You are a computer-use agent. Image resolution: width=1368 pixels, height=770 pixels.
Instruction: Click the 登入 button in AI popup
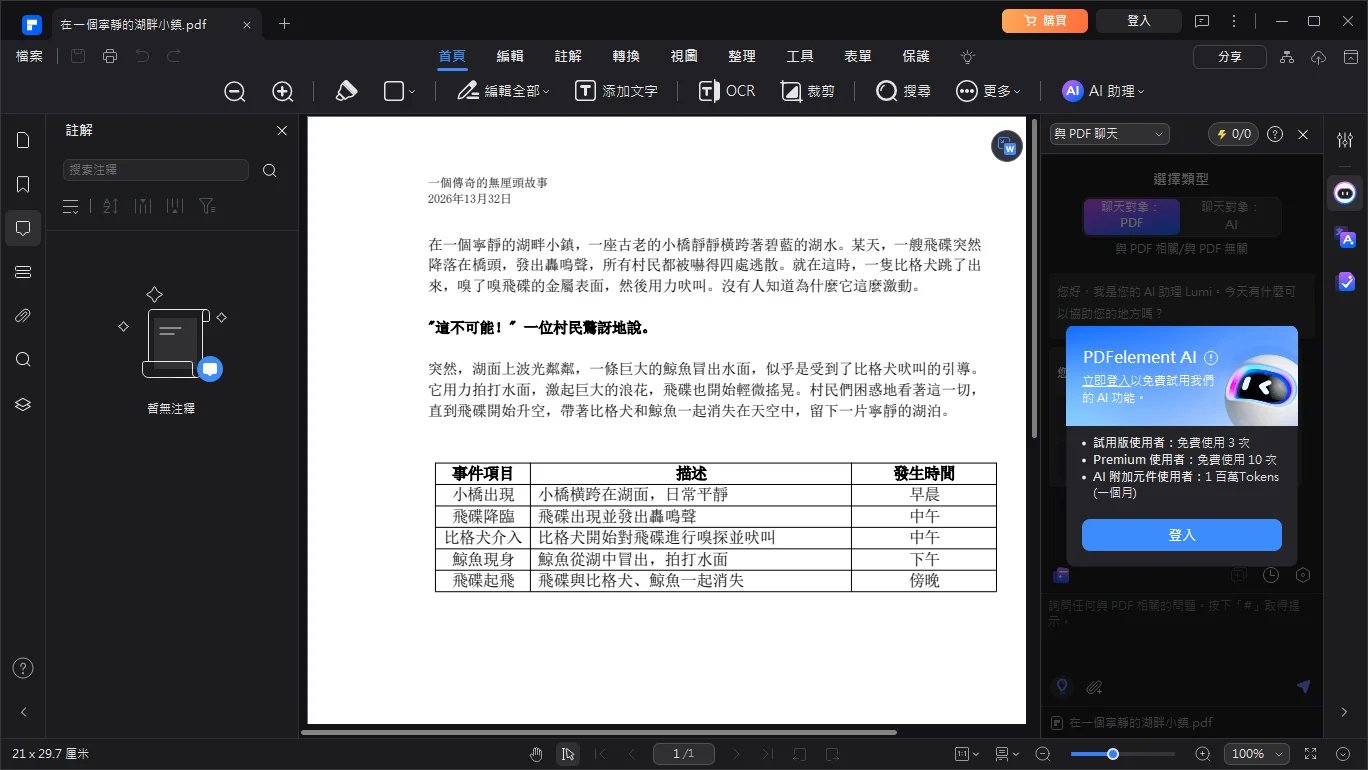[x=1181, y=535]
